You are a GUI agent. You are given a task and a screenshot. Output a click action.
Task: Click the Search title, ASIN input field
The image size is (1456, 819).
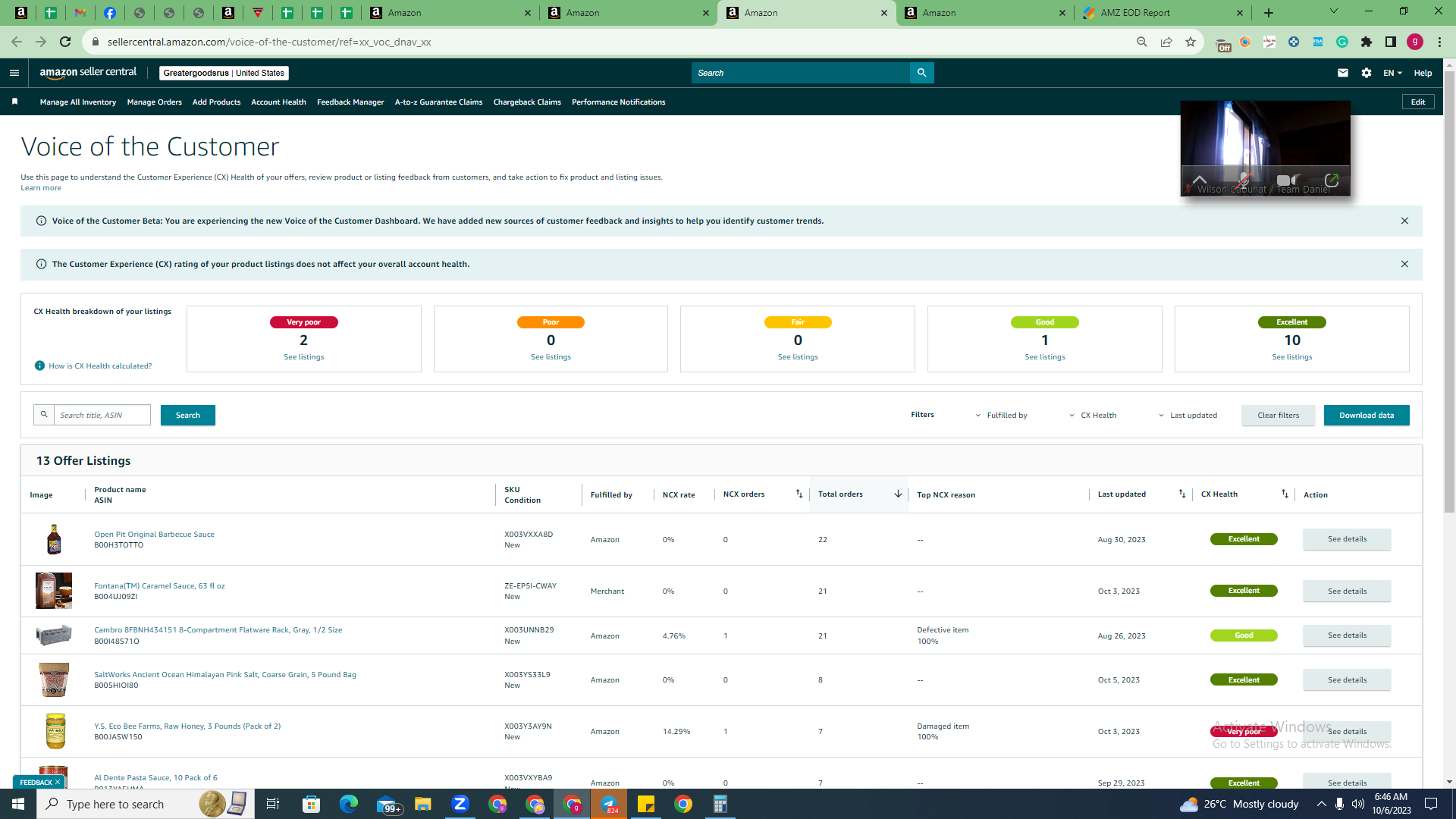102,416
